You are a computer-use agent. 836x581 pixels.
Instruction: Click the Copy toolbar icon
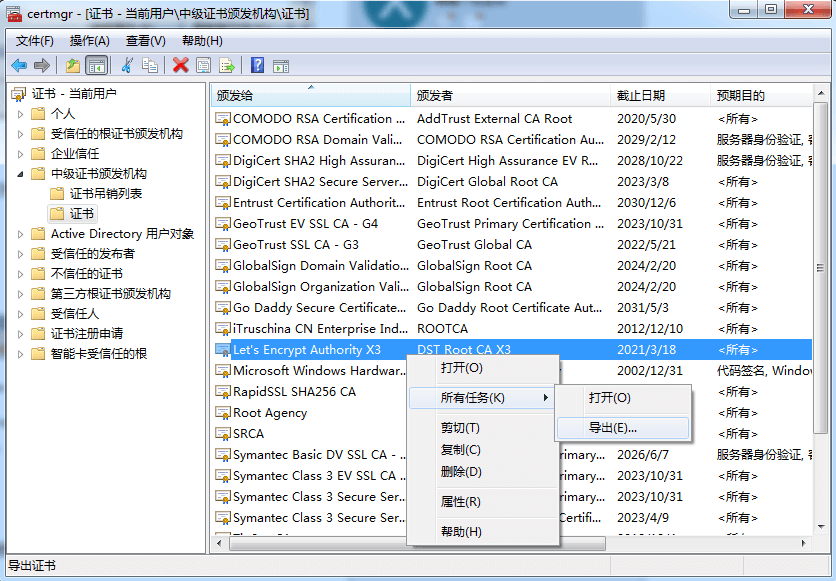(150, 66)
